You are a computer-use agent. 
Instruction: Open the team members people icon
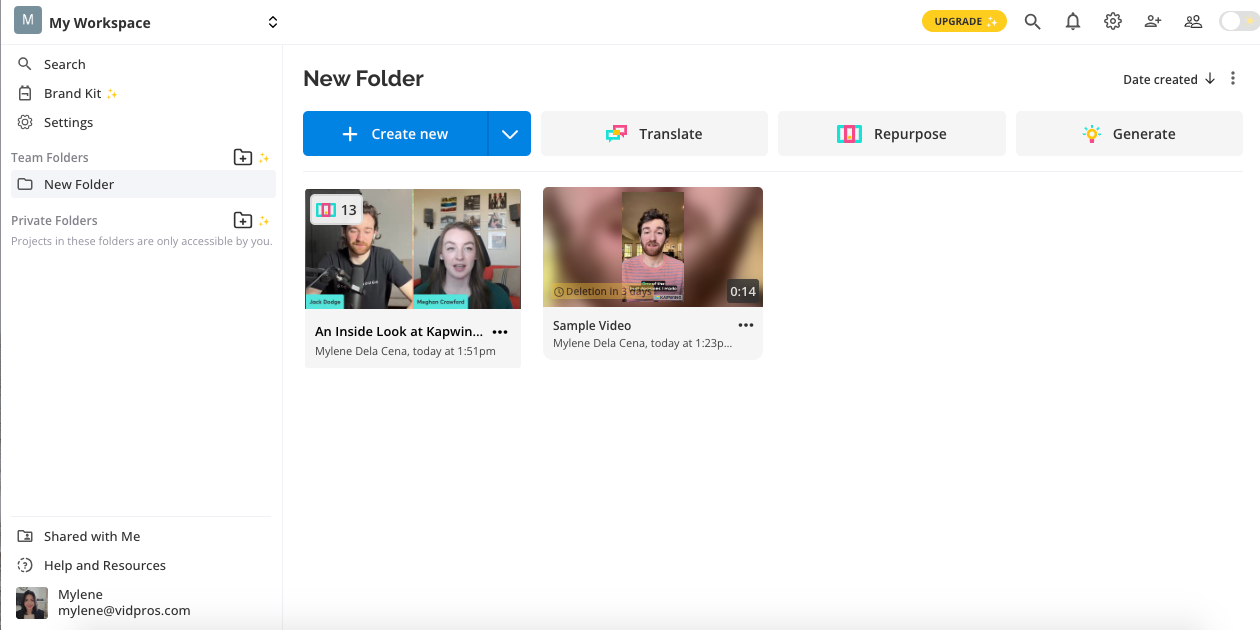[1193, 21]
